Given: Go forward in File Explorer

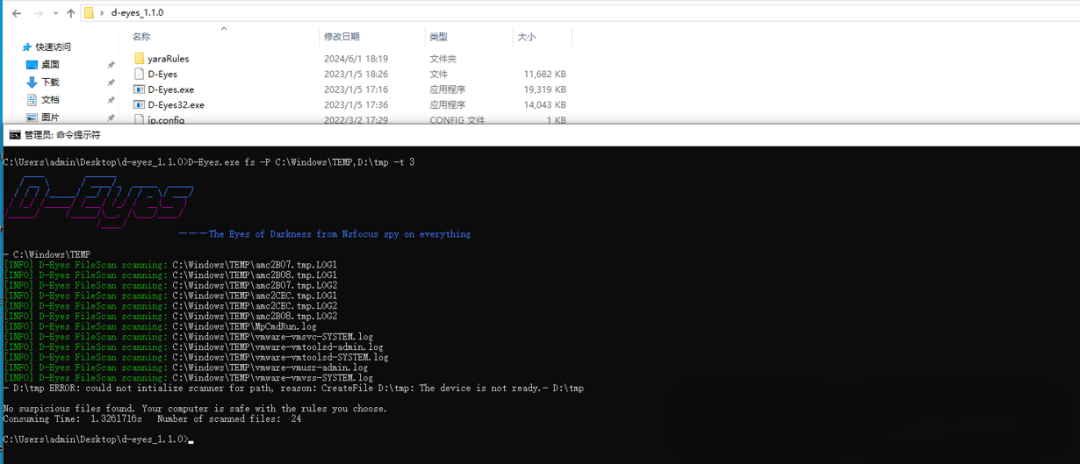Looking at the screenshot, I should coord(37,13).
